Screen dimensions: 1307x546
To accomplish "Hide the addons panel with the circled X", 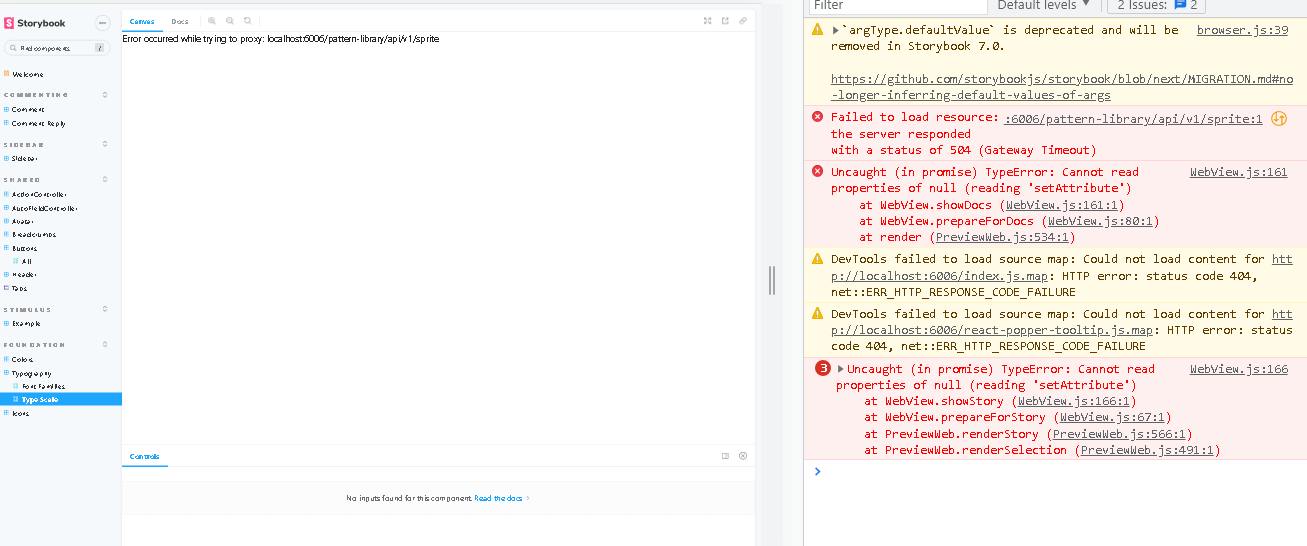I will click(x=743, y=456).
